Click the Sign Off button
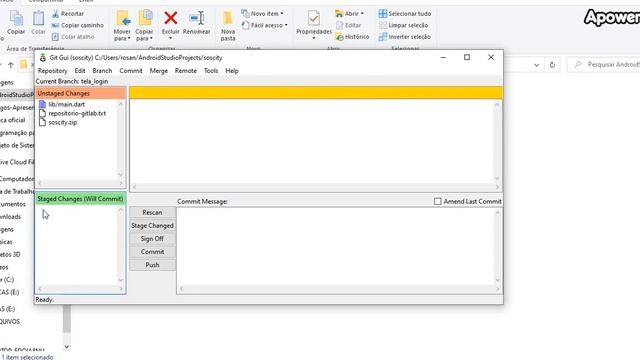 click(x=152, y=239)
